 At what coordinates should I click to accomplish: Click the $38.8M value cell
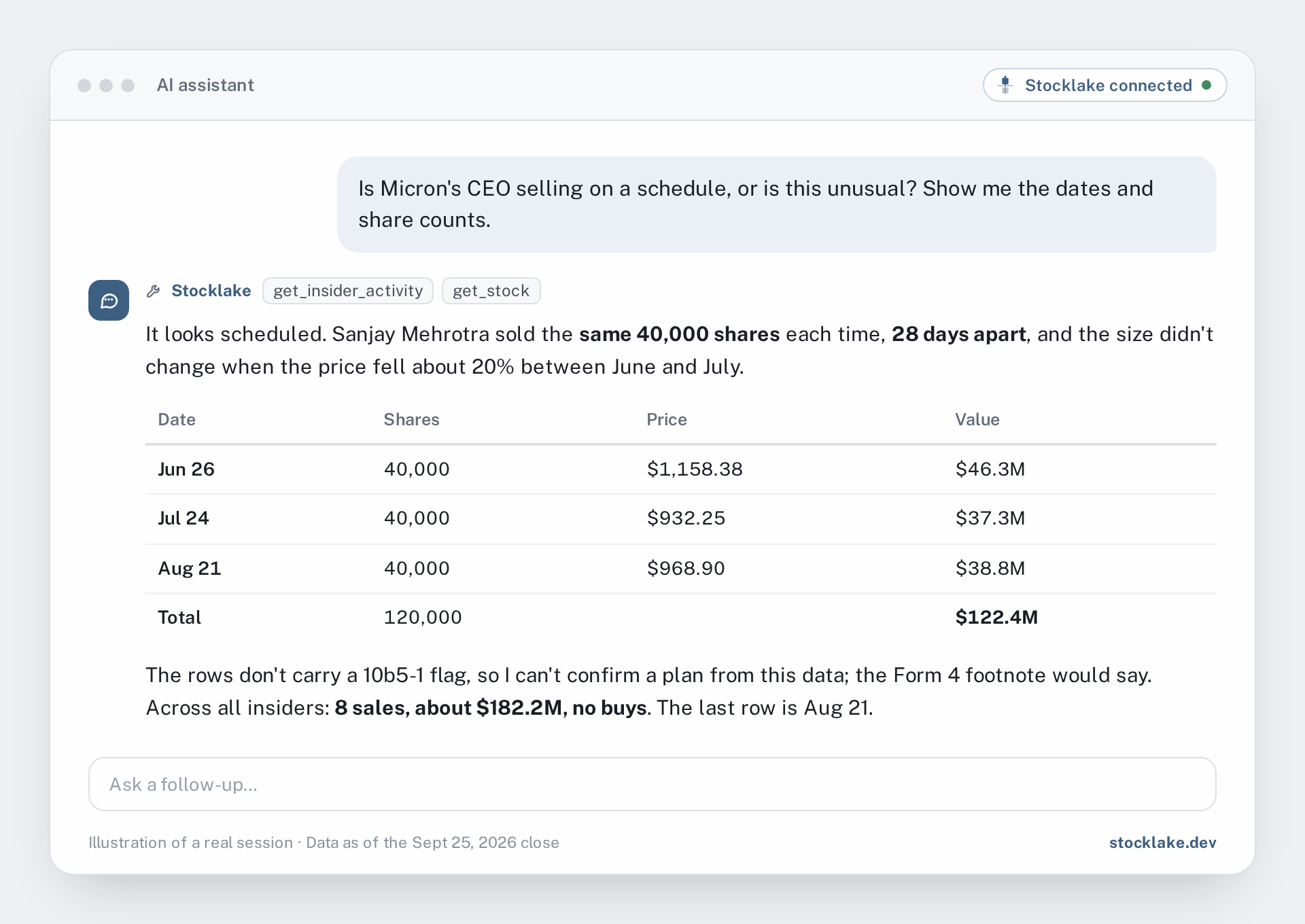click(990, 568)
